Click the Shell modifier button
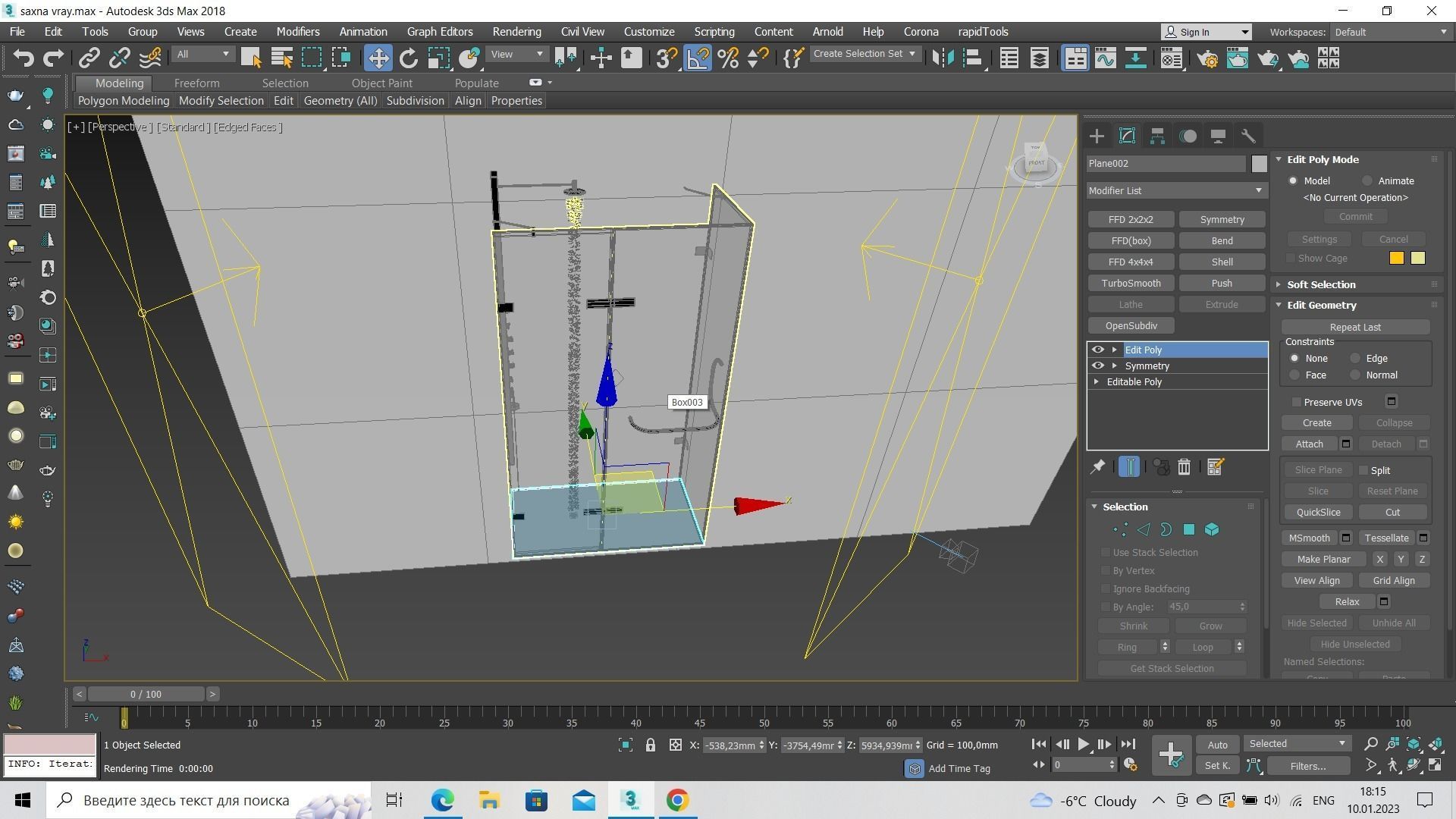 (1222, 262)
